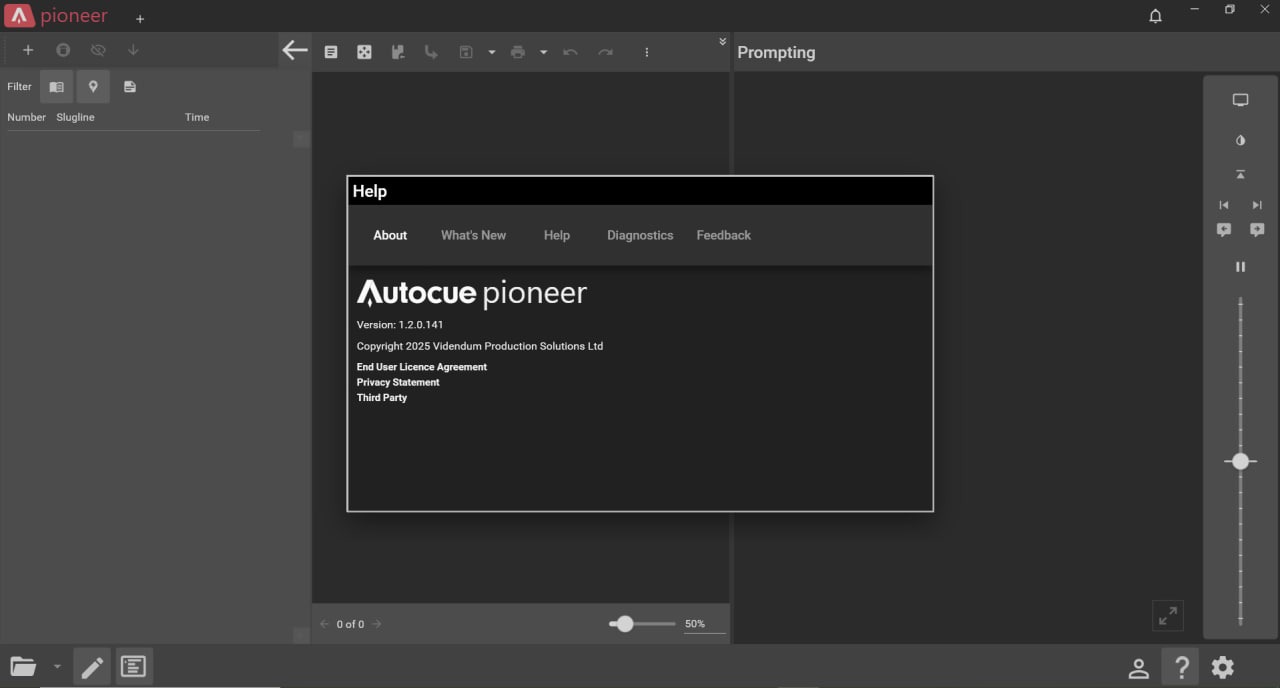Click the Slugline column header
This screenshot has height=688, width=1280.
(76, 117)
